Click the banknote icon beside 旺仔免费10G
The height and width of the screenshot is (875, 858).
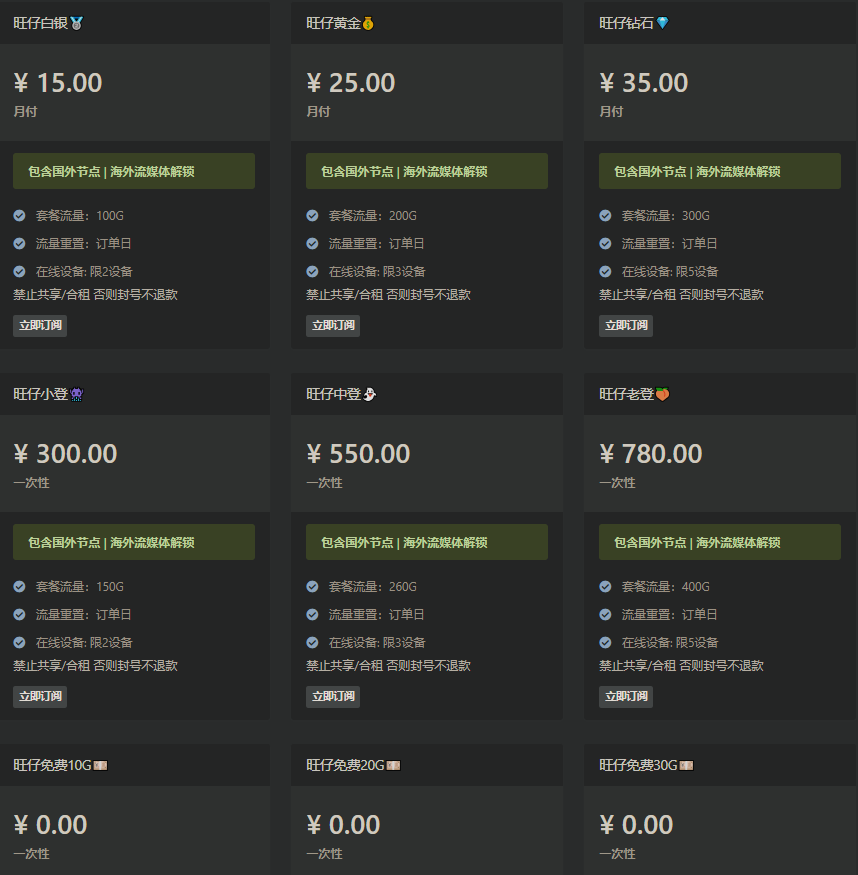(100, 766)
